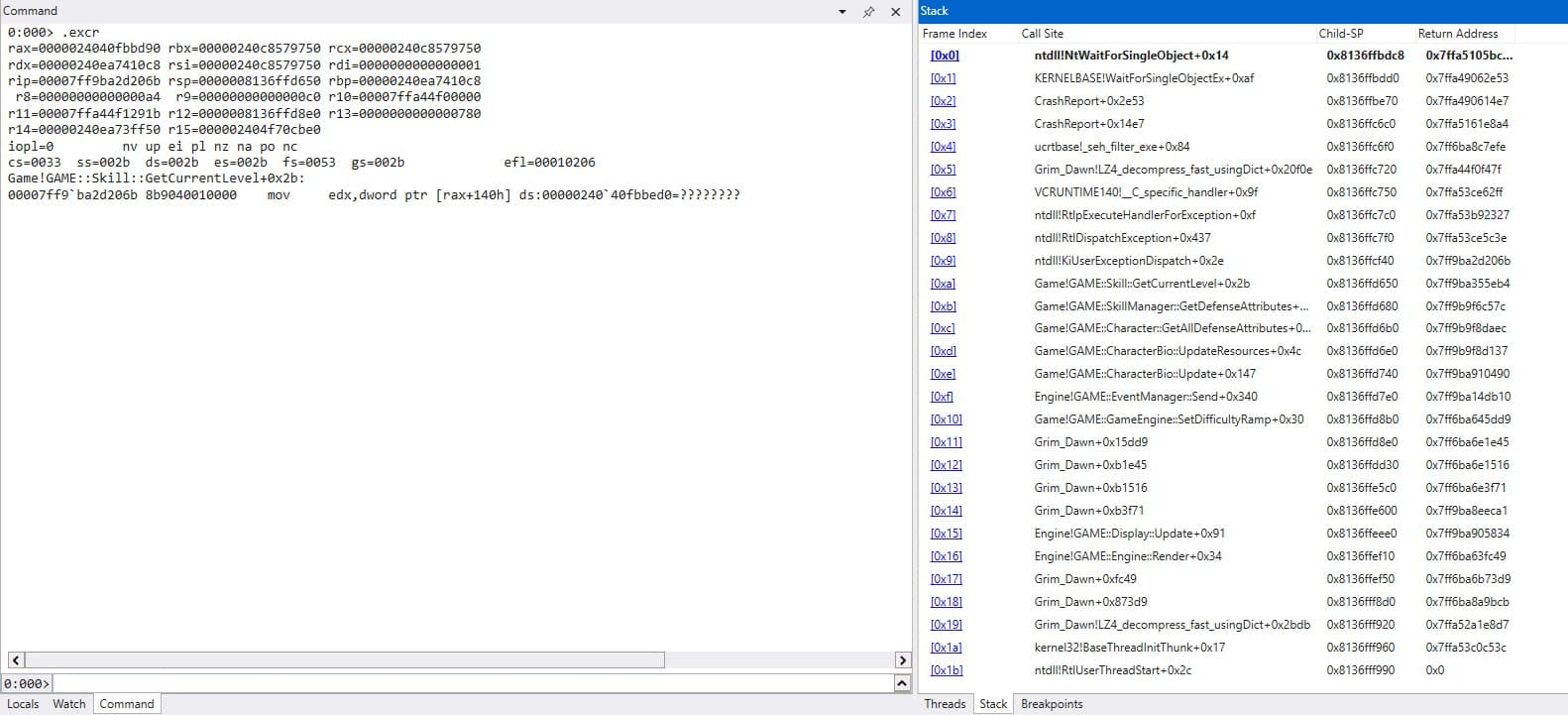Close the Command panel
The height and width of the screenshot is (715, 1568).
point(895,12)
